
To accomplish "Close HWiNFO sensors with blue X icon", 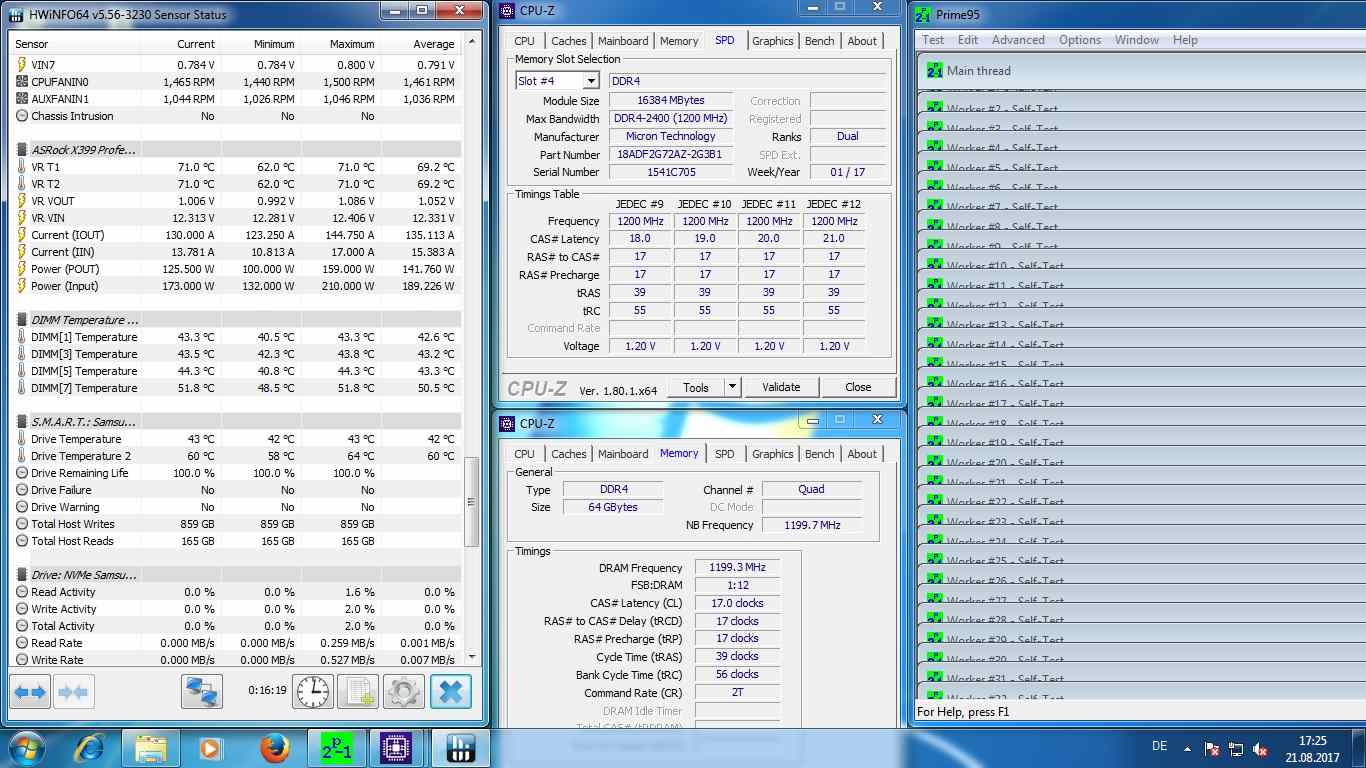I will pyautogui.click(x=450, y=691).
